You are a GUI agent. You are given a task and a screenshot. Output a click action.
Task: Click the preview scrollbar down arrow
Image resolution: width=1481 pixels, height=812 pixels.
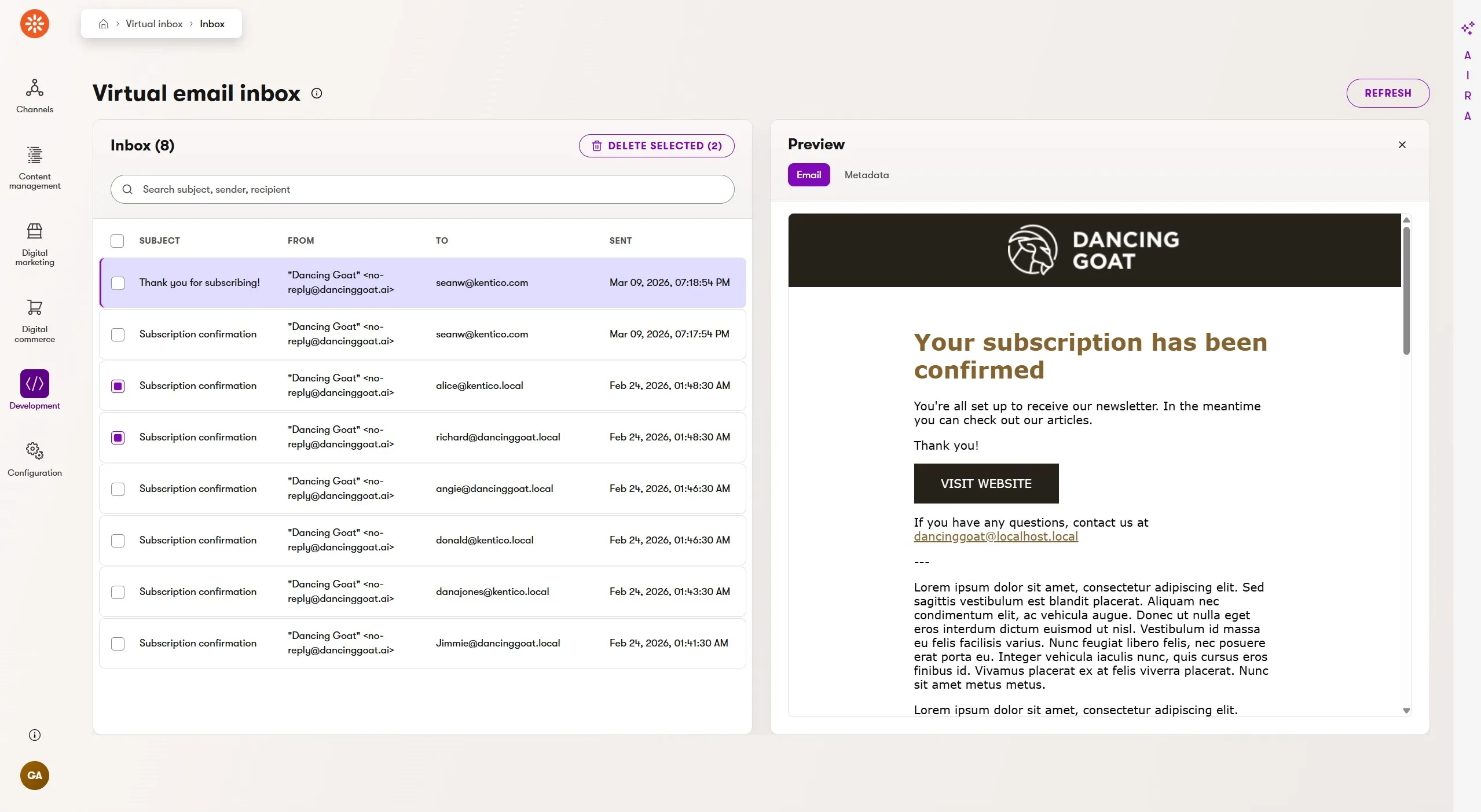tap(1406, 711)
